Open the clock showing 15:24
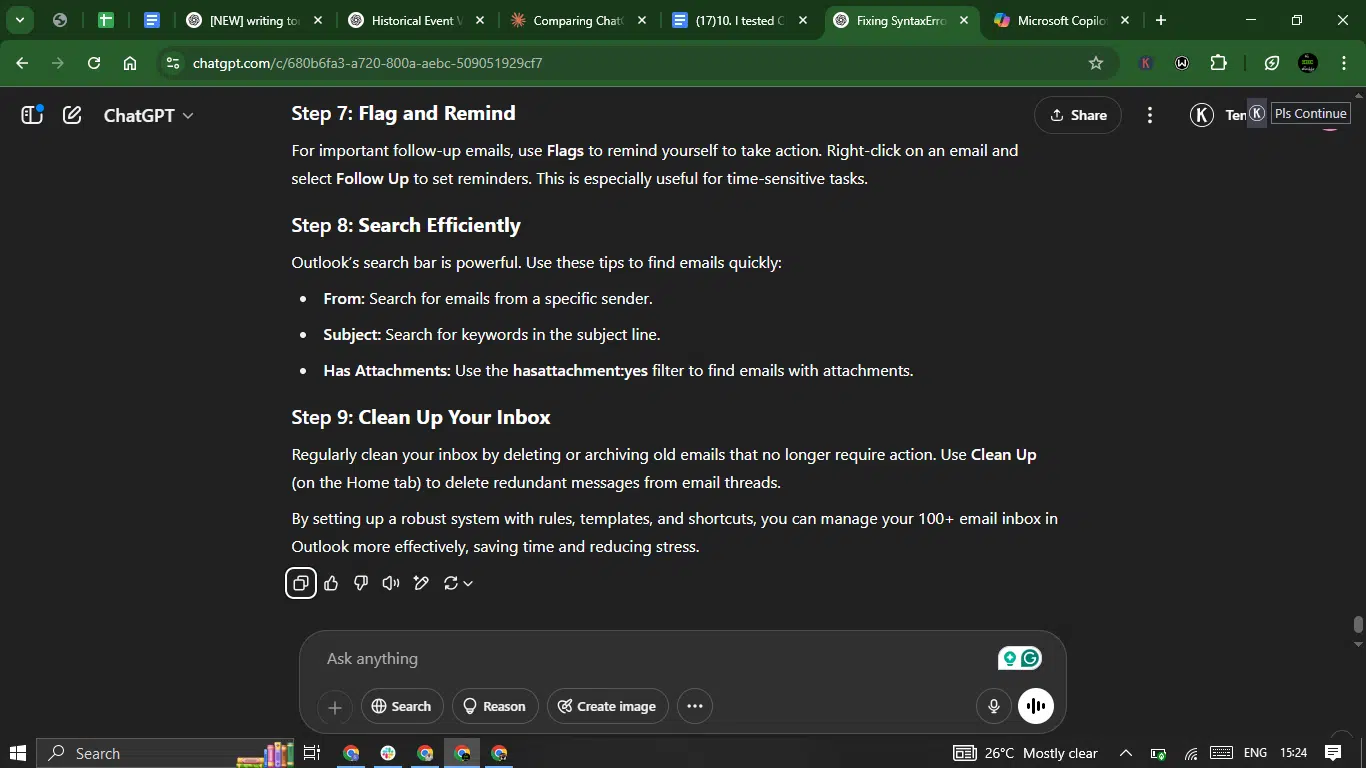Screen dimensions: 1366x768 pyautogui.click(x=1293, y=753)
